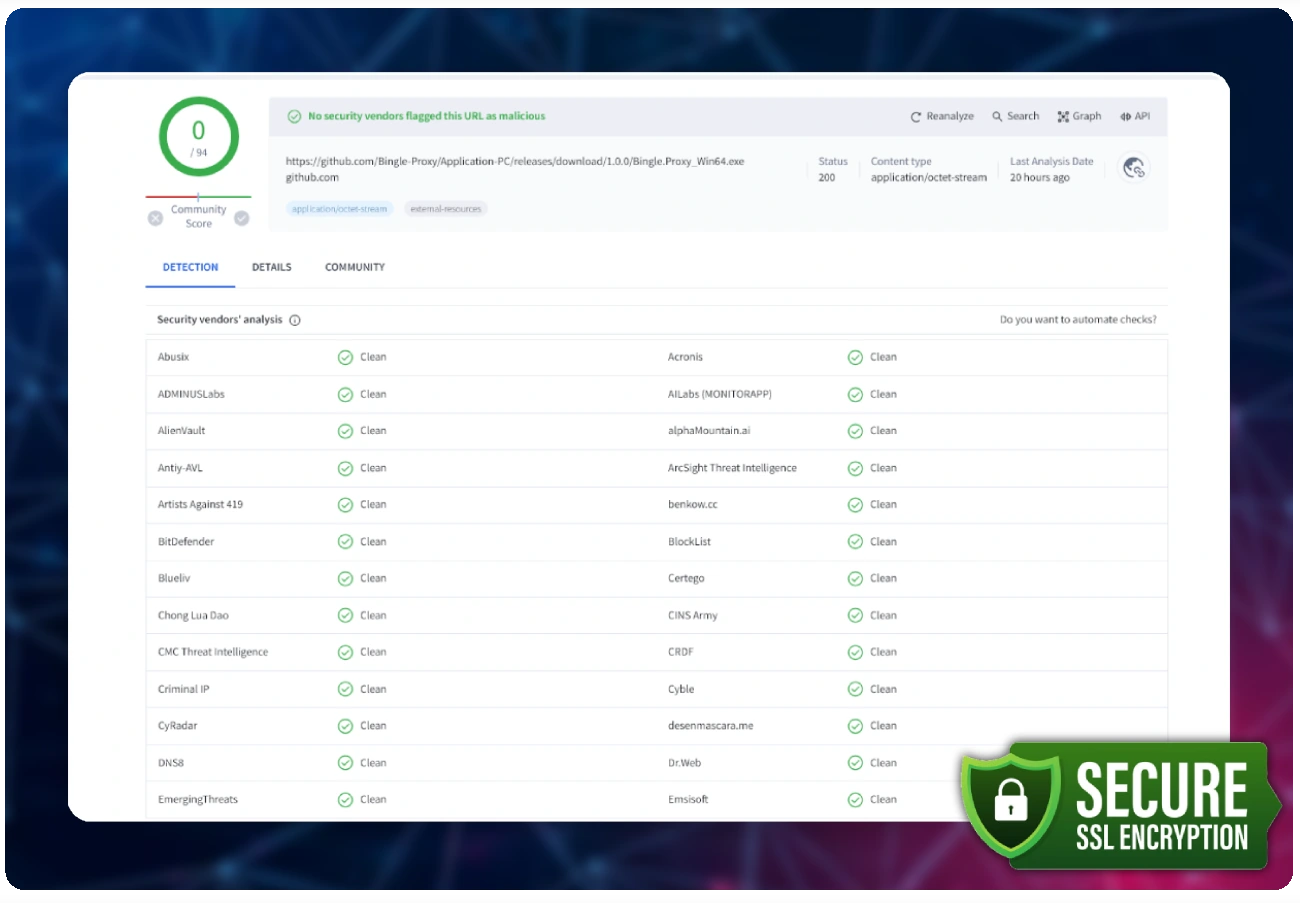The width and height of the screenshot is (1300, 903).
Task: Click the Clean check icon for Dr.Web
Action: click(855, 763)
